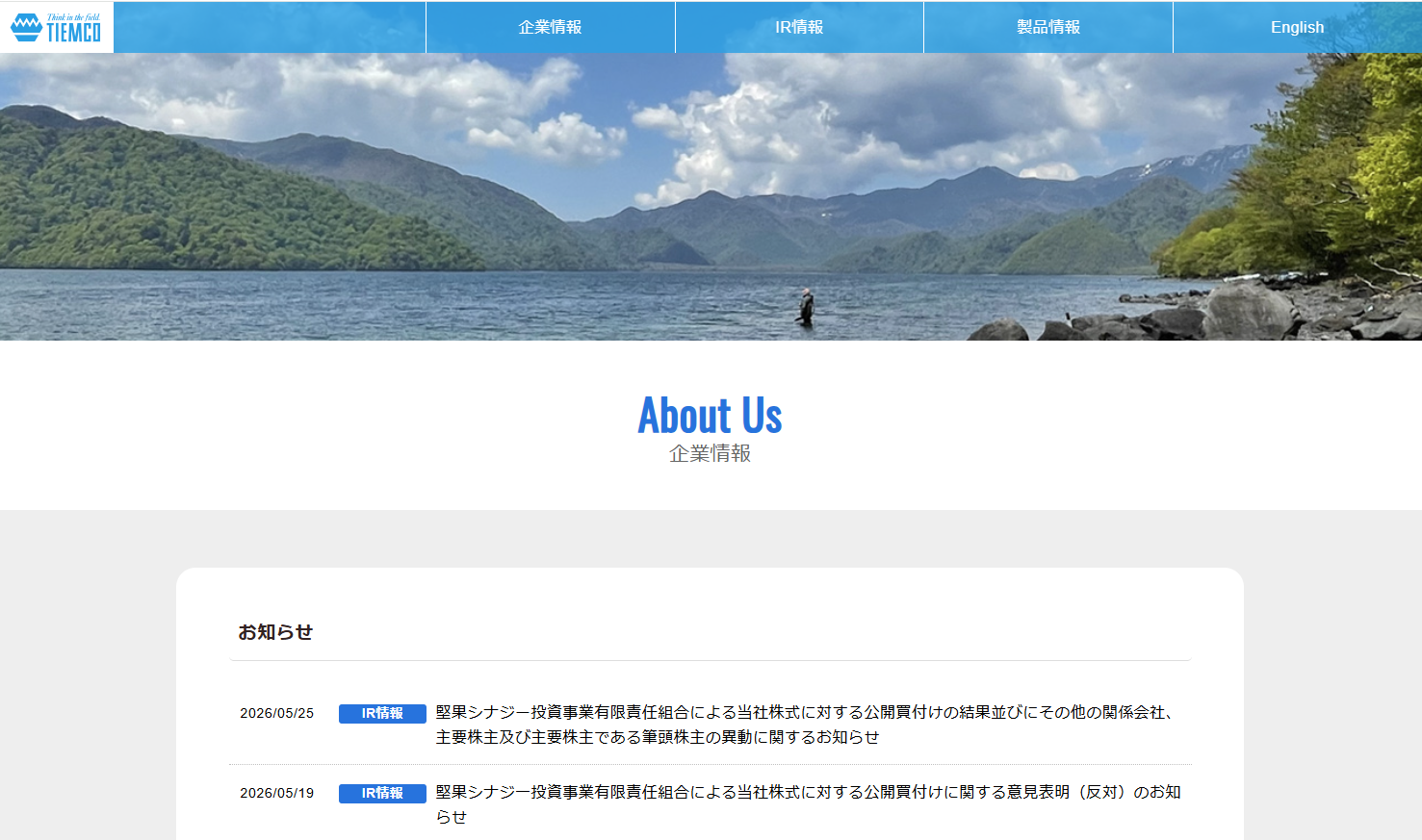1422x840 pixels.
Task: Open the 企業情報 navigation menu
Action: [x=551, y=27]
